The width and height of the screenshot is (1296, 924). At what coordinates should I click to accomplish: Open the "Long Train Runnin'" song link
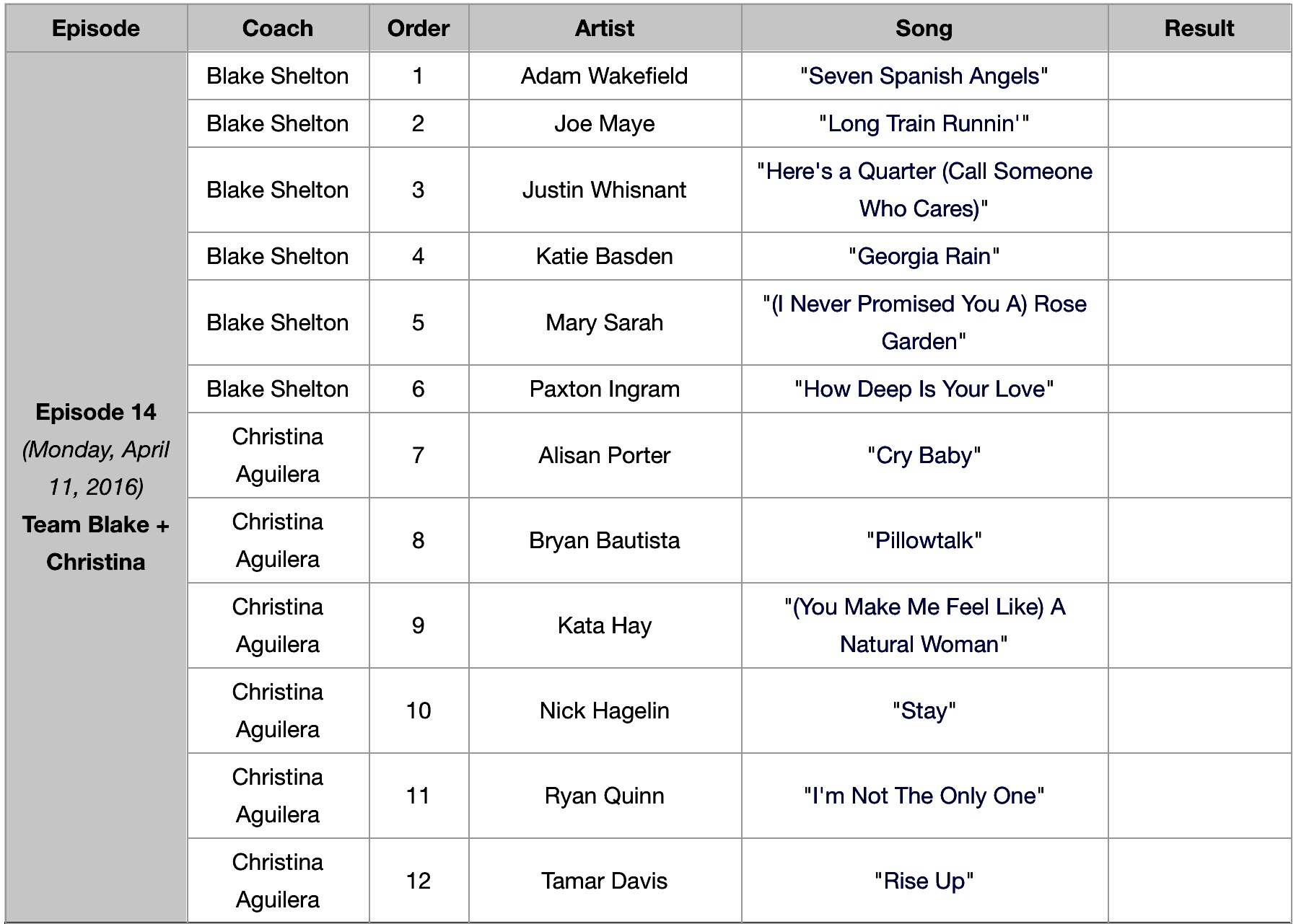click(922, 123)
